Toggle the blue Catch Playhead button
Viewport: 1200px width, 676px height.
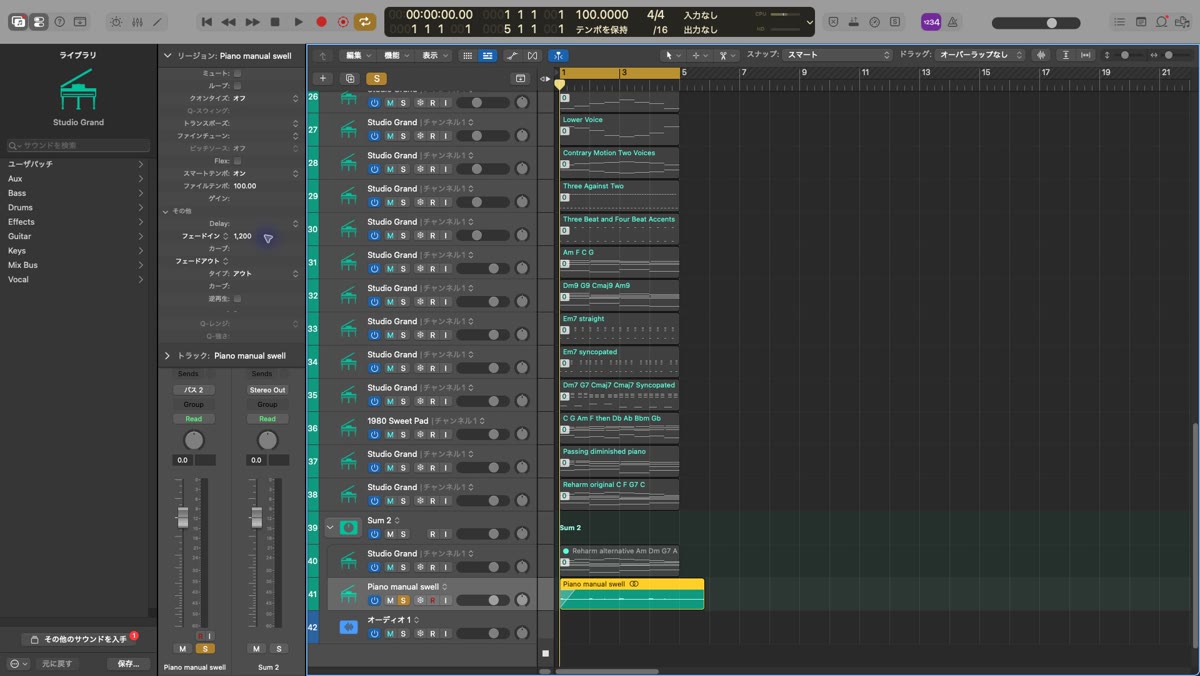(558, 55)
